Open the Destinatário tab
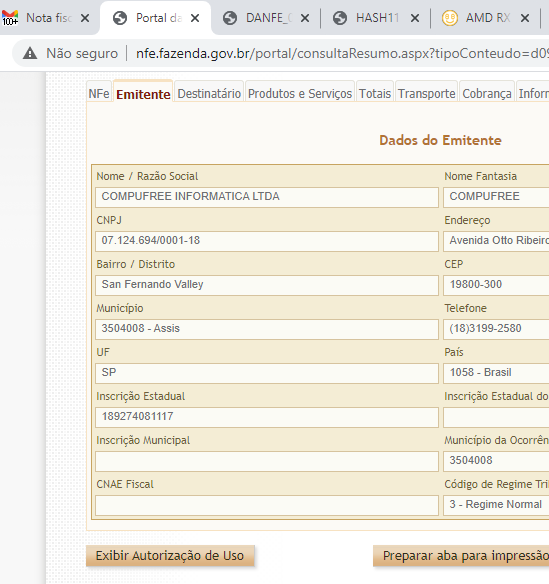549x584 pixels. [x=209, y=93]
